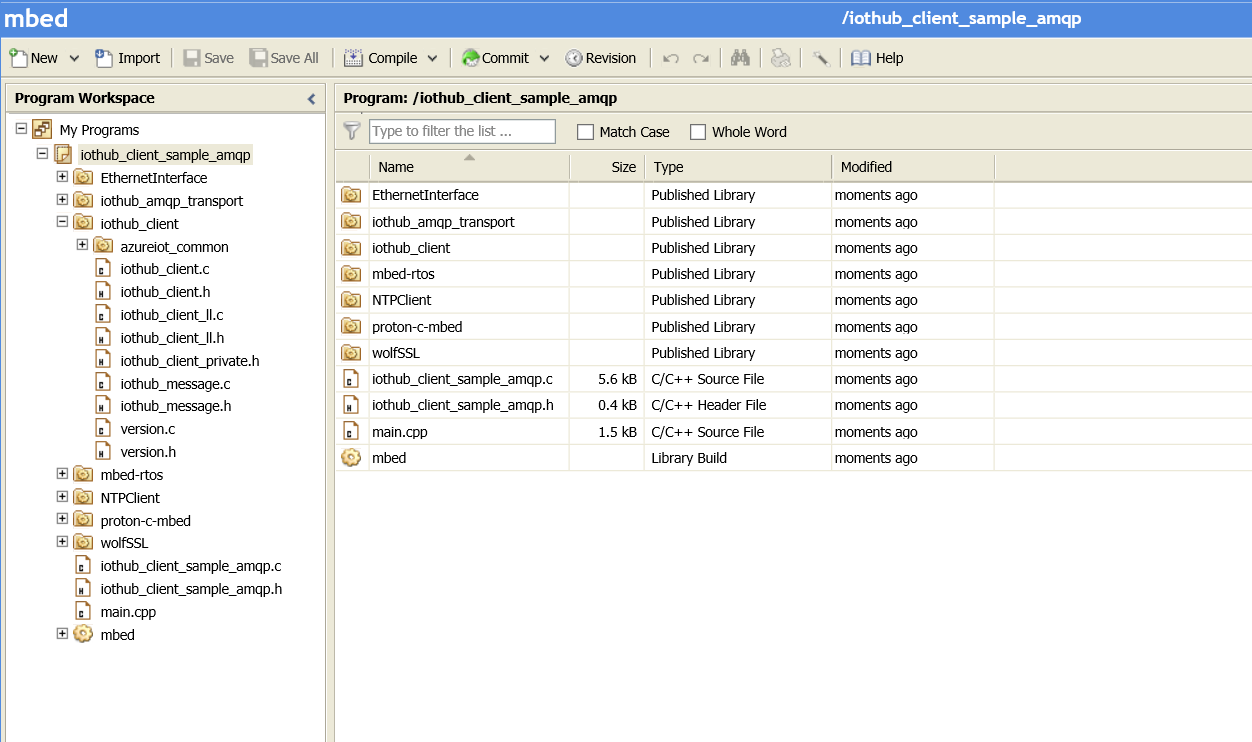The width and height of the screenshot is (1252, 742).
Task: Select version.h in tree
Action: (148, 452)
